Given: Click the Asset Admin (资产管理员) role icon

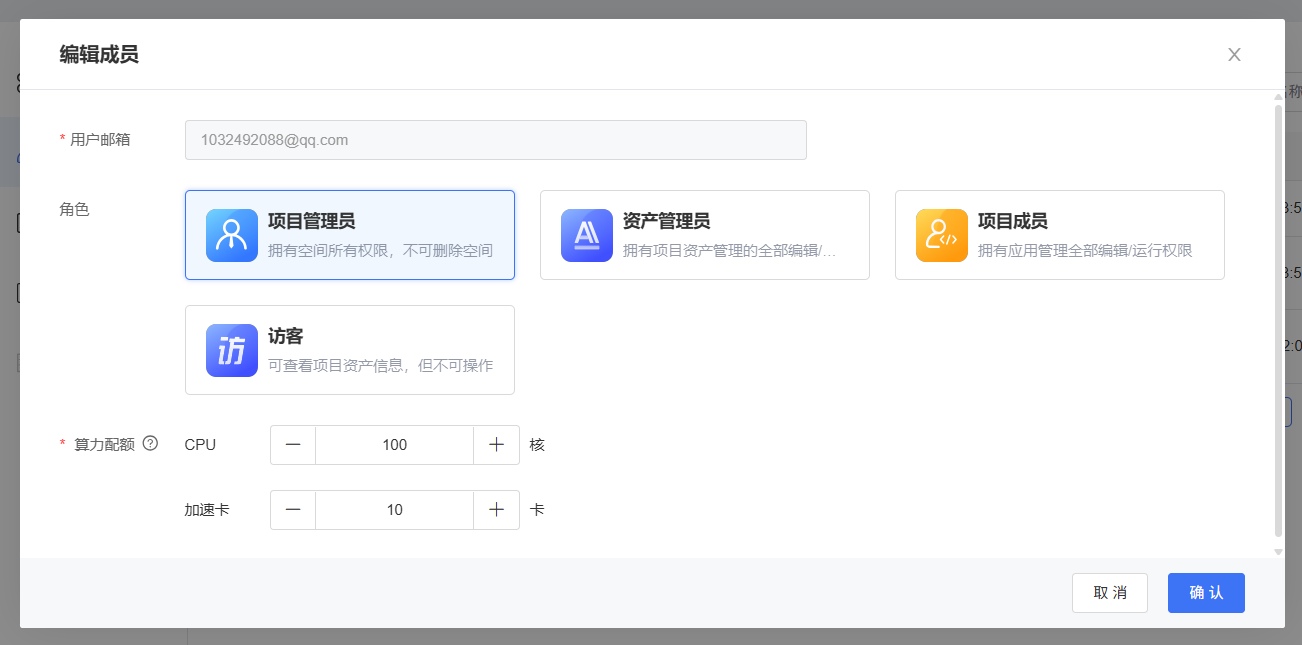Looking at the screenshot, I should [586, 235].
